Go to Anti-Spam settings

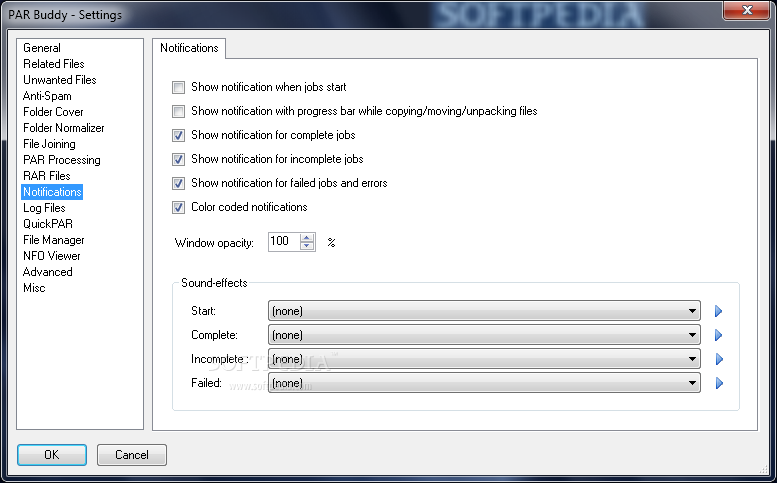pyautogui.click(x=48, y=96)
